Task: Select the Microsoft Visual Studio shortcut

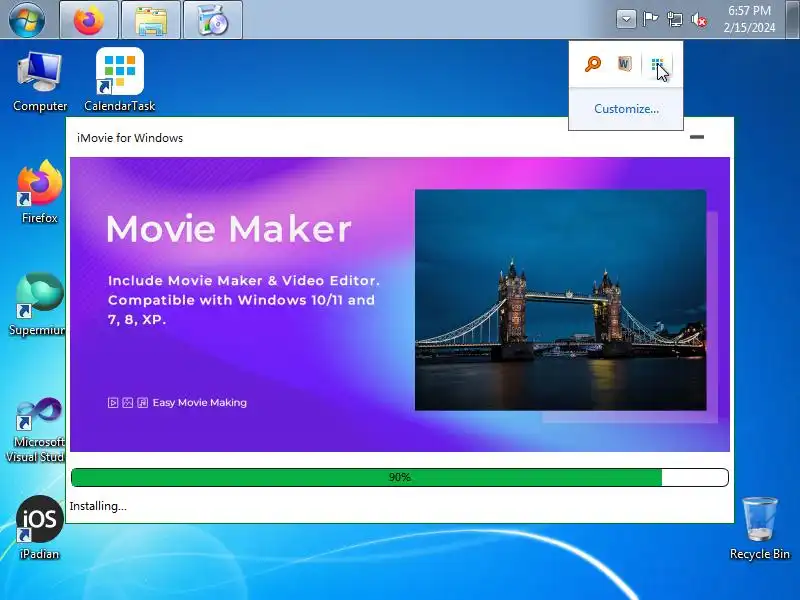Action: (36, 430)
